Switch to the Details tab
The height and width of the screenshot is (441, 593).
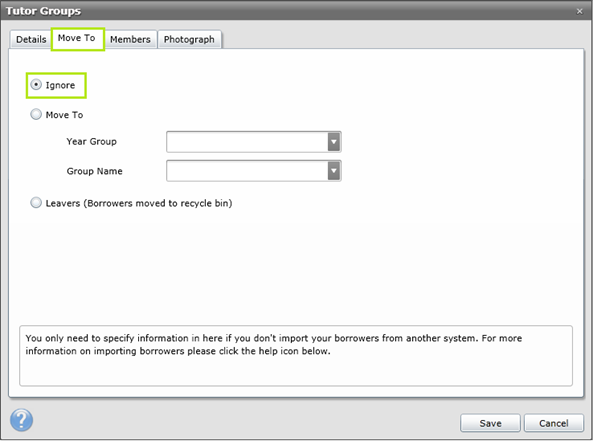(x=31, y=39)
